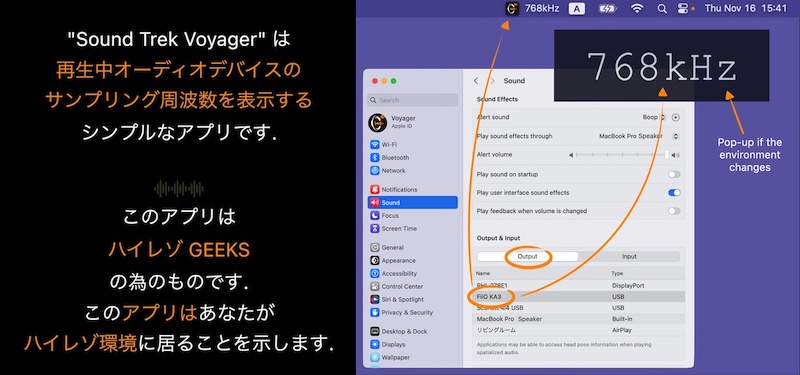Open Spotlight search in menu bar

[x=662, y=9]
